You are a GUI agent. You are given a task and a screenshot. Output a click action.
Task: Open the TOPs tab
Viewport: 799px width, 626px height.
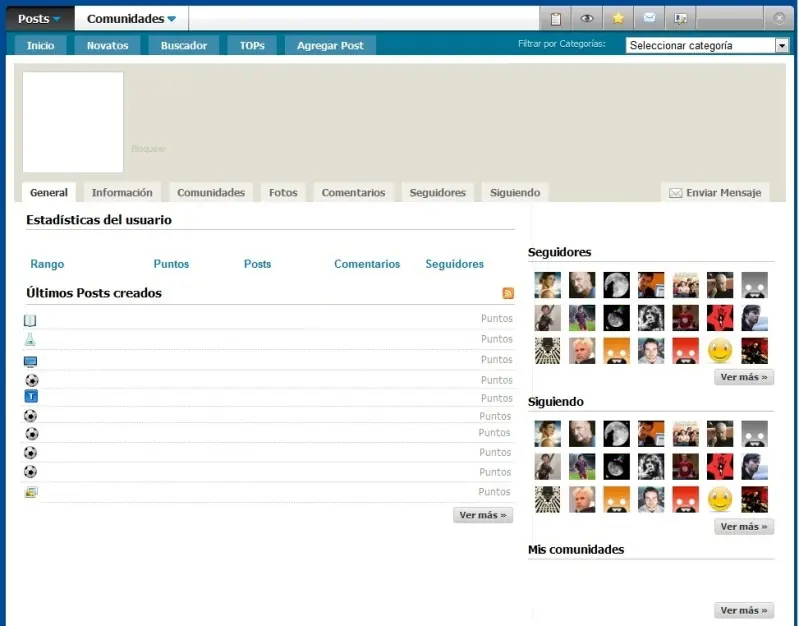pyautogui.click(x=252, y=45)
